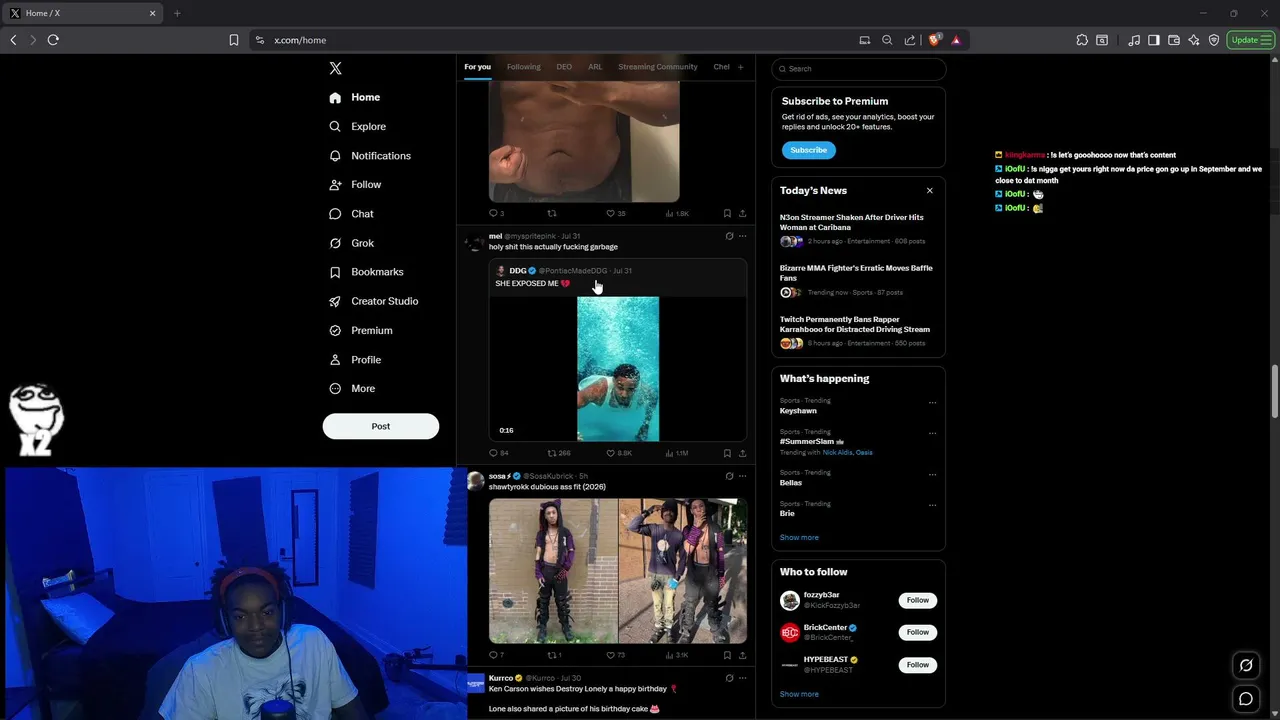The width and height of the screenshot is (1280, 720).
Task: Follow BrickCenter
Action: coord(917,632)
